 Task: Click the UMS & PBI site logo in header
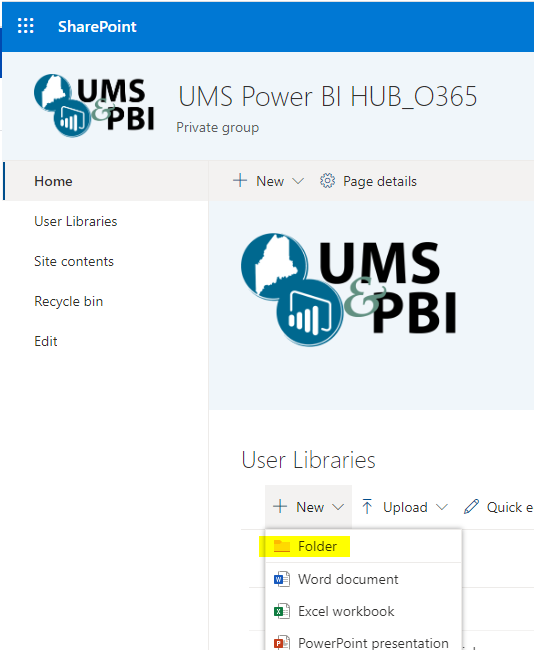point(95,106)
